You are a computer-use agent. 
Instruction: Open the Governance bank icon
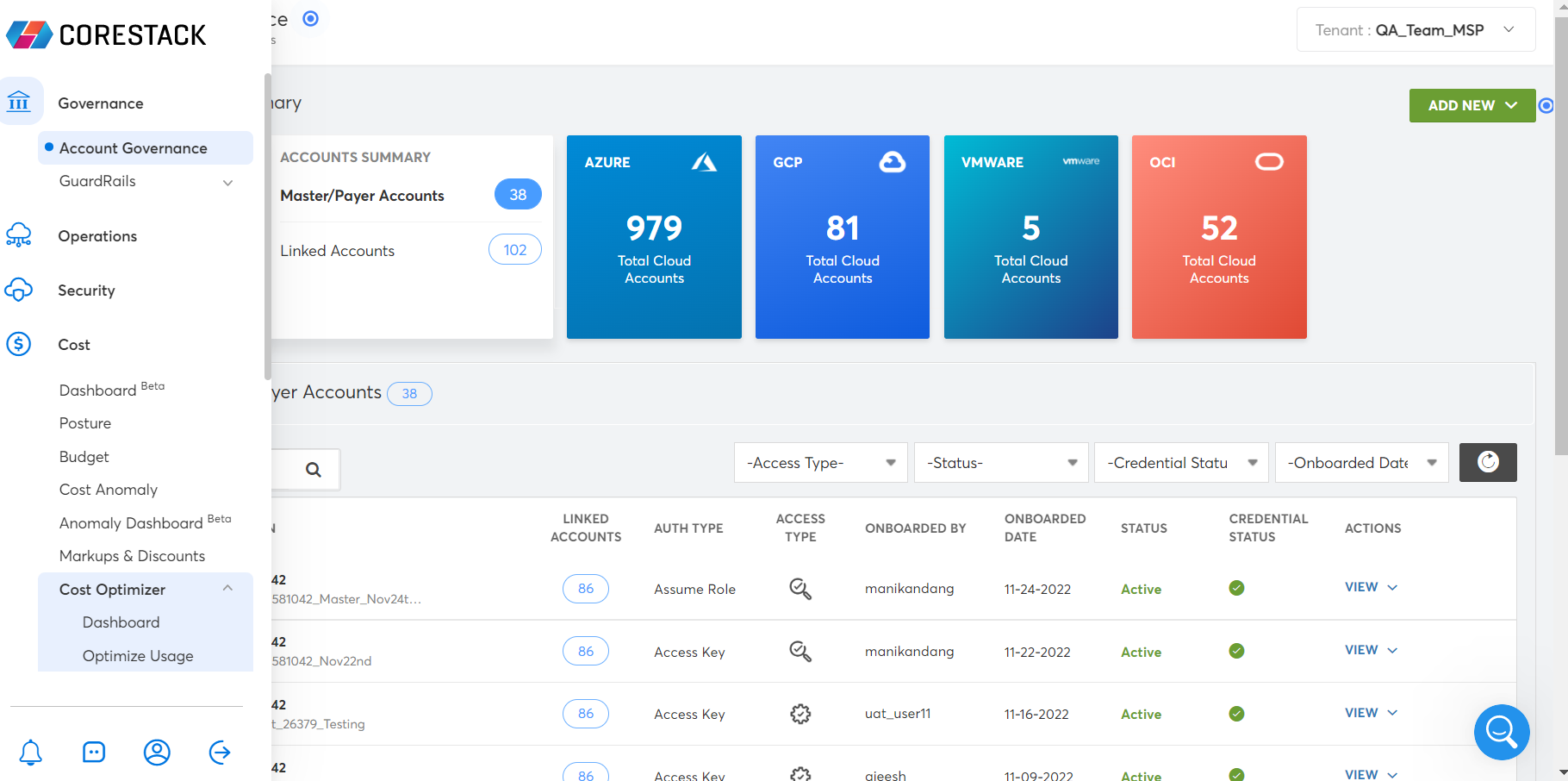point(19,103)
